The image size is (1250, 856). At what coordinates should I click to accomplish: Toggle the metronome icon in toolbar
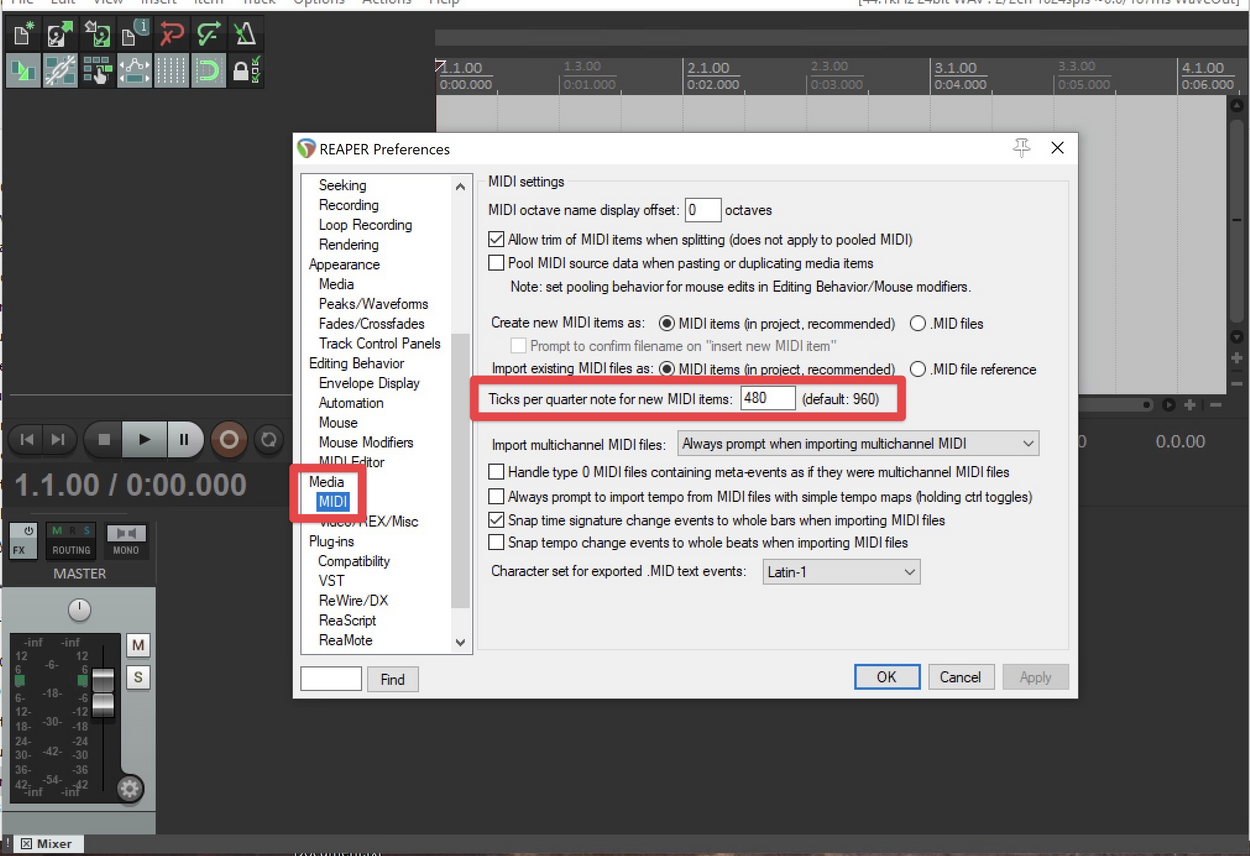(x=244, y=35)
